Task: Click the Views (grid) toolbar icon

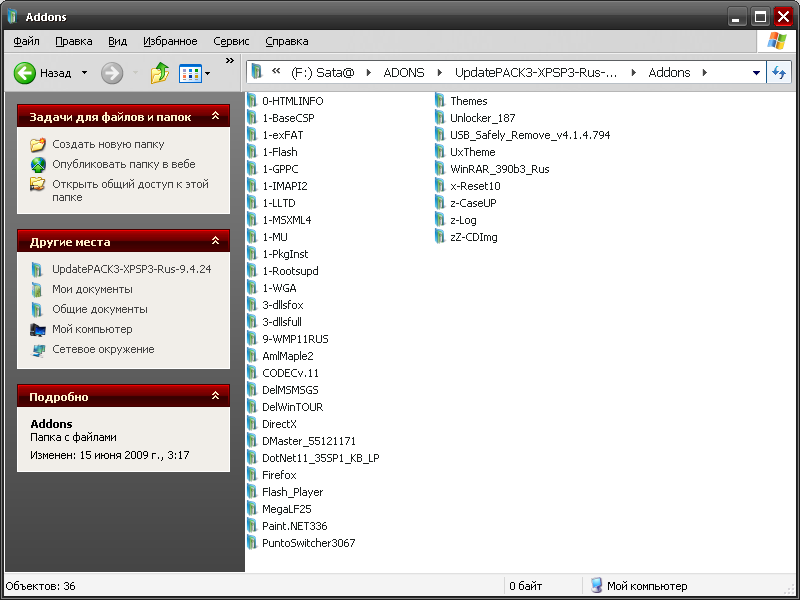Action: click(x=190, y=73)
